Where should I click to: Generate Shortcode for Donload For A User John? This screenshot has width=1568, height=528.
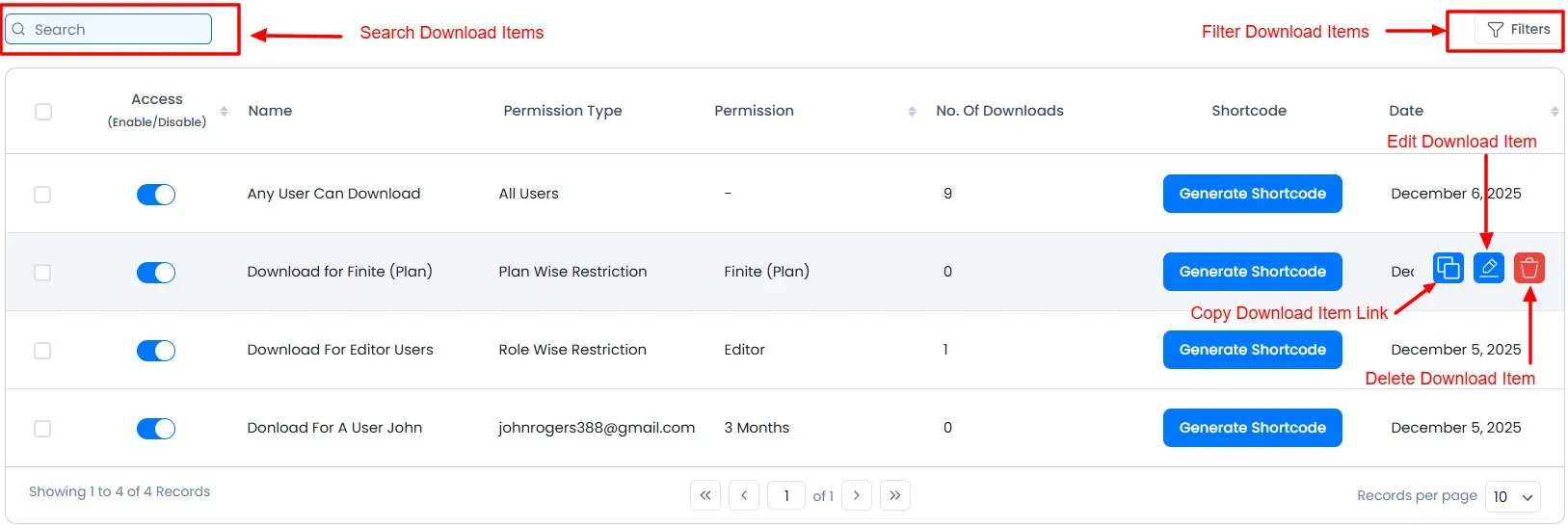1252,428
